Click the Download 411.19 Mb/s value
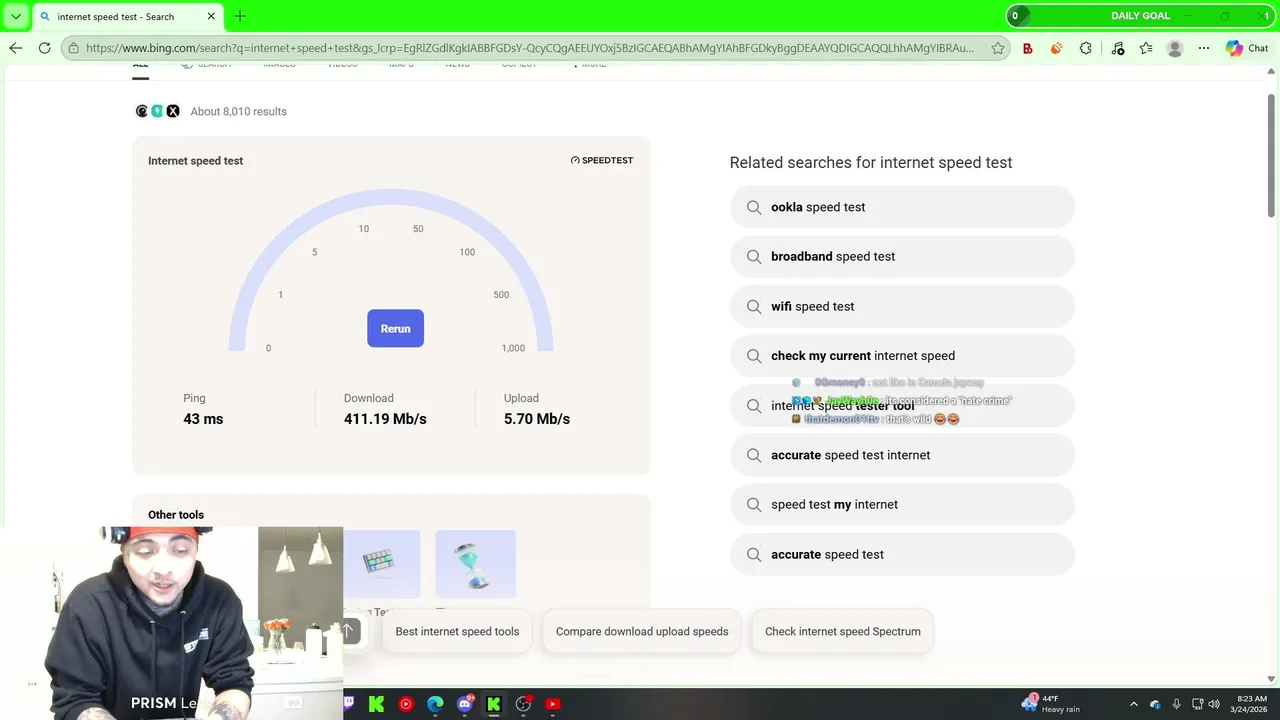The width and height of the screenshot is (1280, 720). [x=385, y=419]
